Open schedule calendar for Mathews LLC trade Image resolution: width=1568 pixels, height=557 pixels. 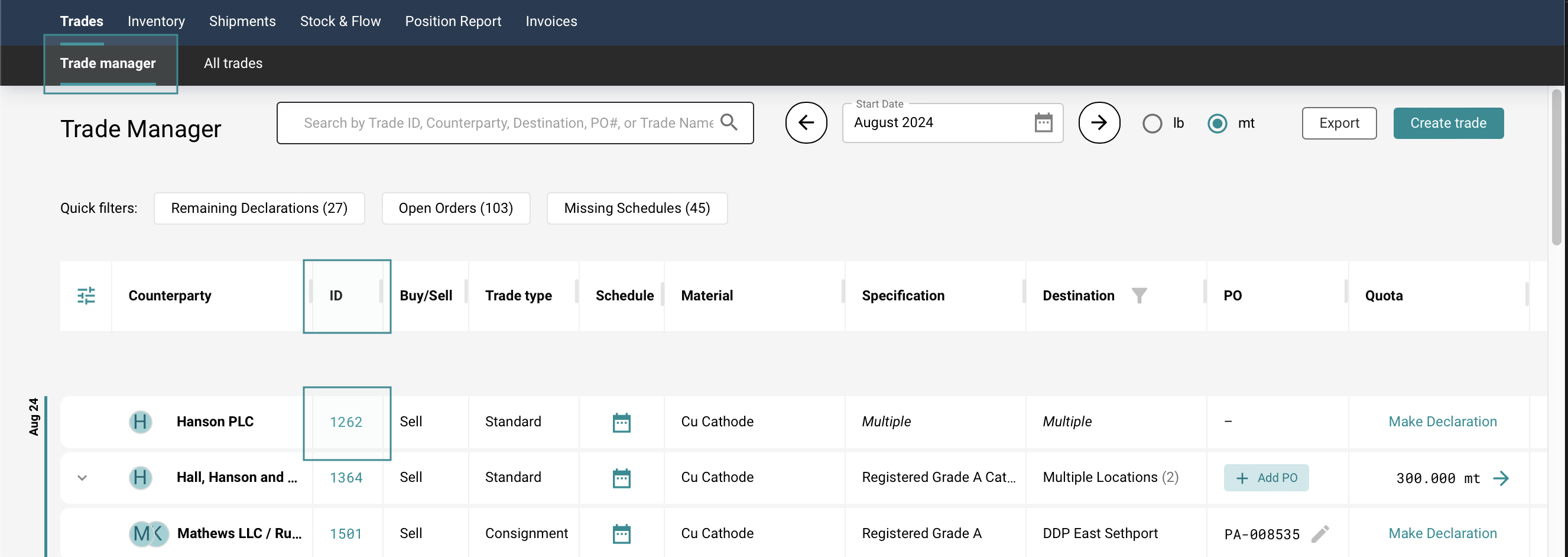click(621, 535)
